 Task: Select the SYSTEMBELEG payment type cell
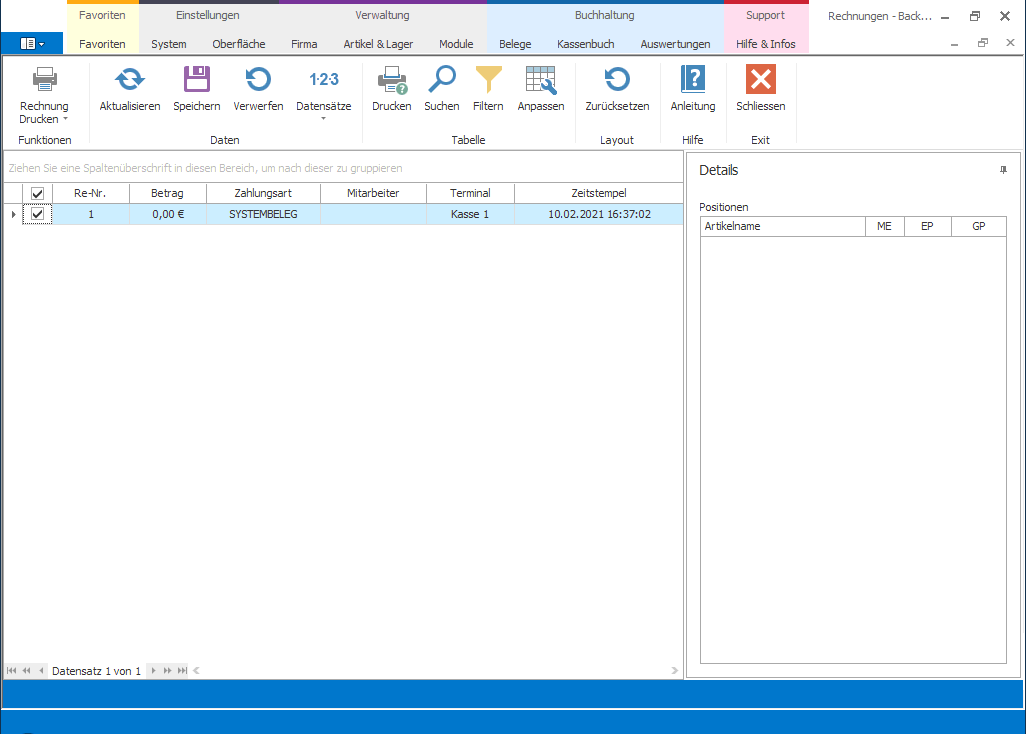(x=263, y=214)
